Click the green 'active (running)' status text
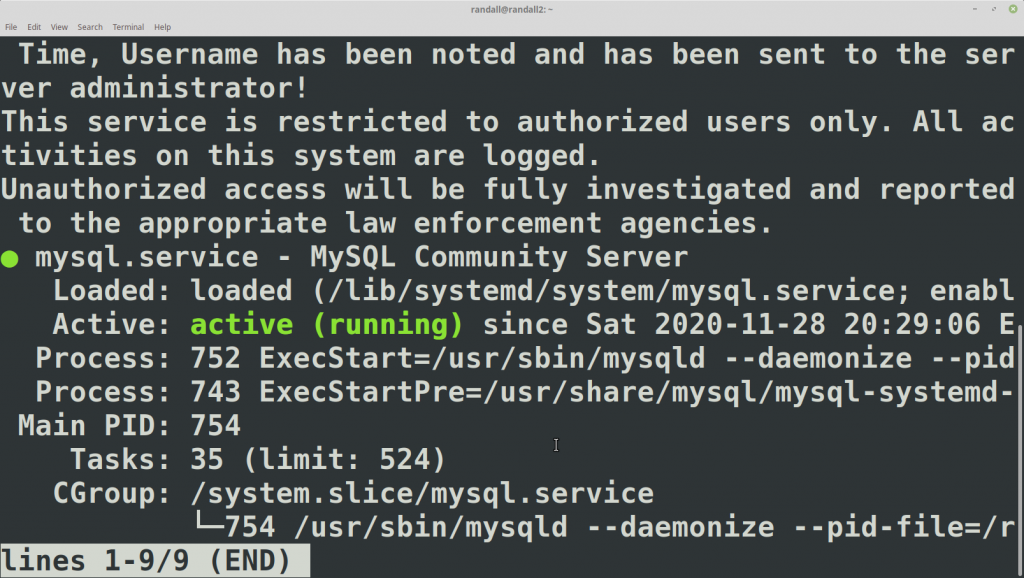Viewport: 1024px width, 578px height. 327,325
